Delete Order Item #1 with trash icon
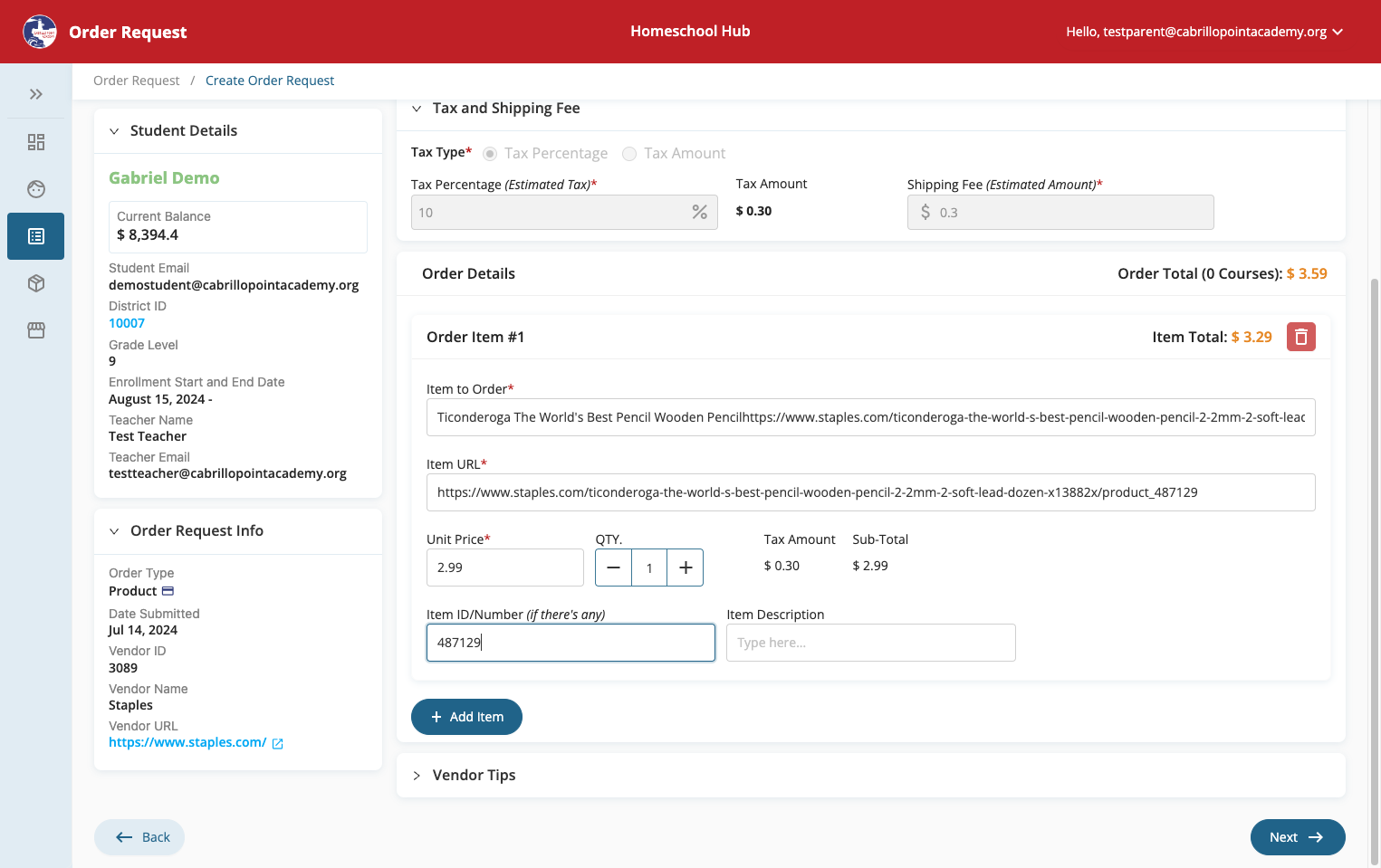 (x=1301, y=337)
